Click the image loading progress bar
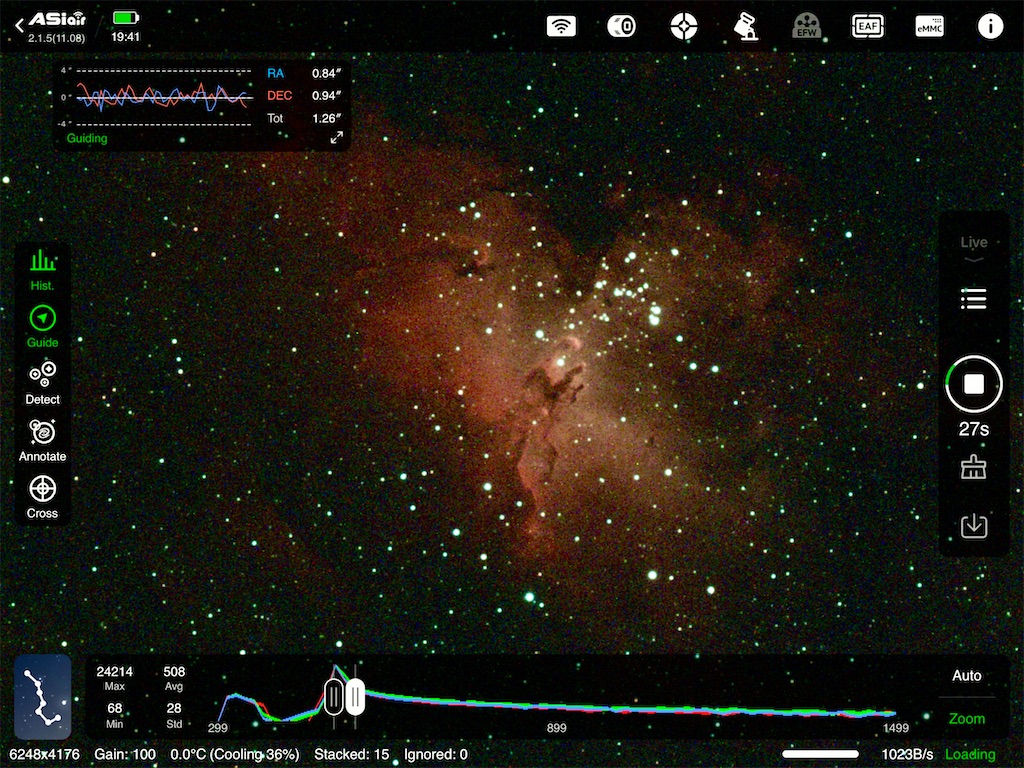 point(820,754)
